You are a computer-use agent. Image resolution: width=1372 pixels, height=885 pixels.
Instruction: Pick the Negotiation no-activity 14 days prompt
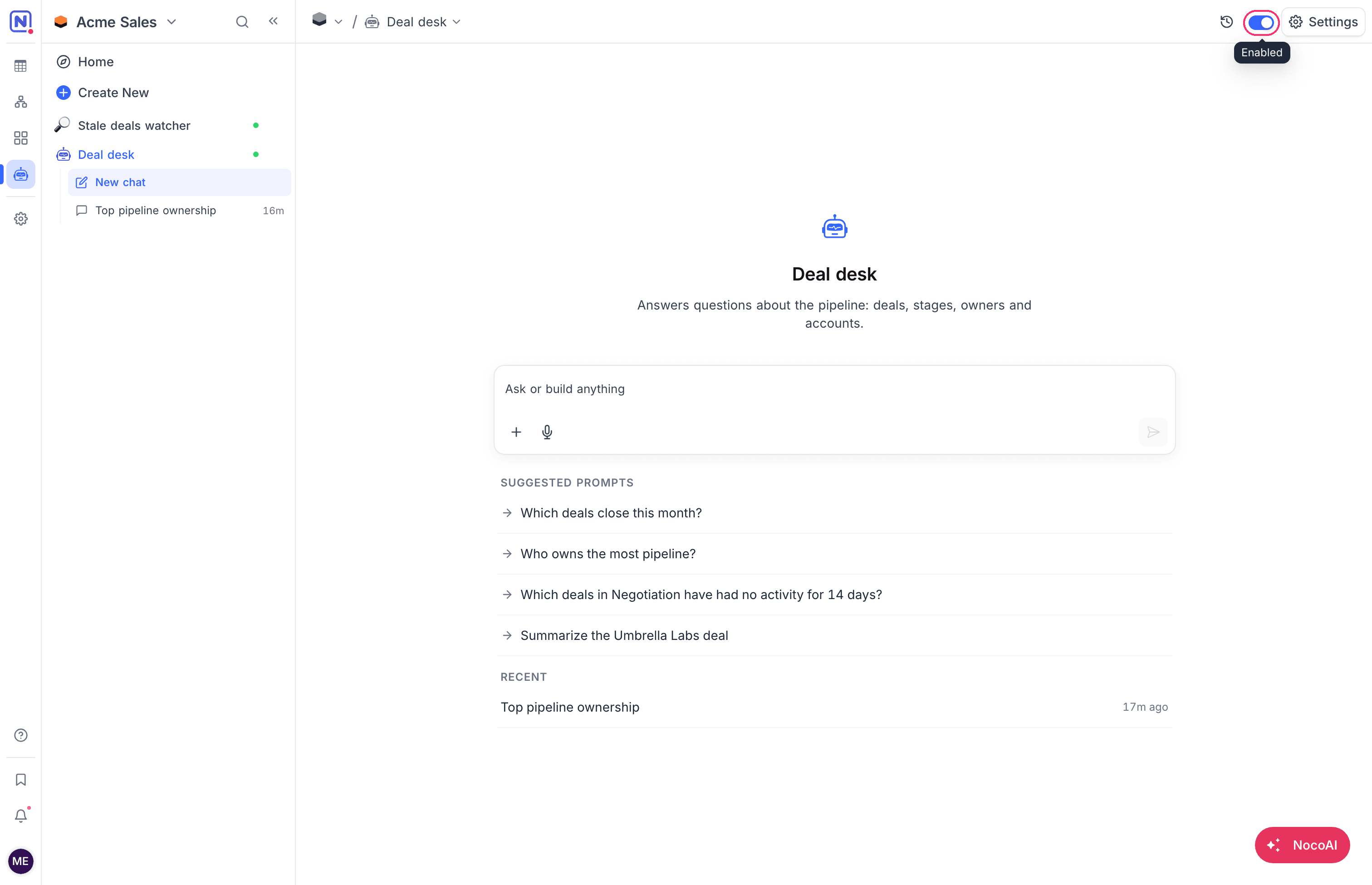point(834,594)
